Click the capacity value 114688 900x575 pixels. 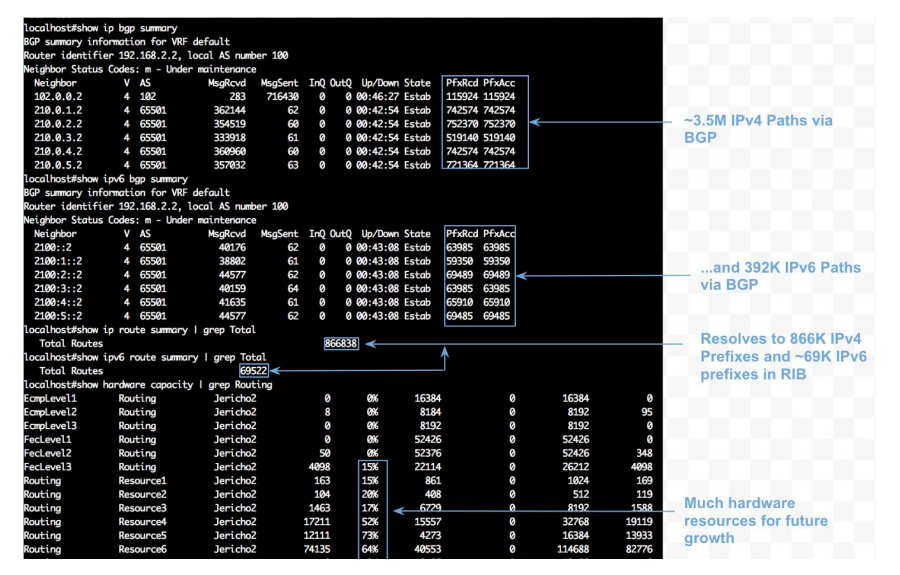[573, 550]
